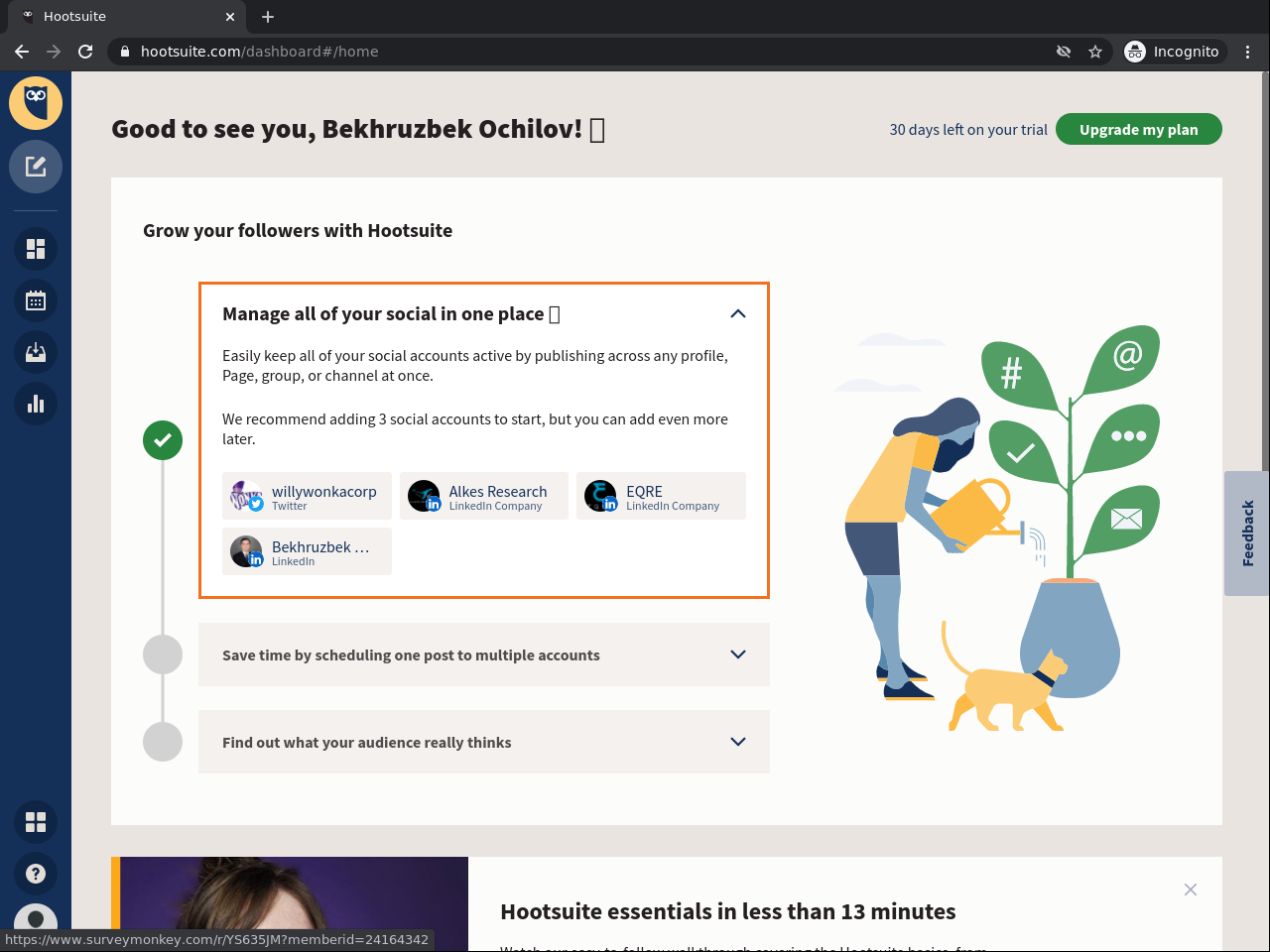
Task: Select the Hootsuite browser tab
Action: 119,17
